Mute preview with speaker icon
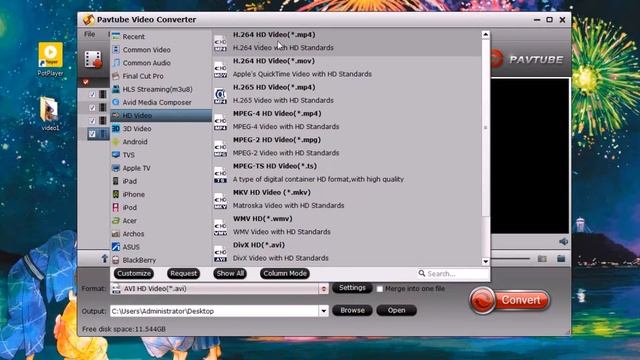 tap(563, 242)
